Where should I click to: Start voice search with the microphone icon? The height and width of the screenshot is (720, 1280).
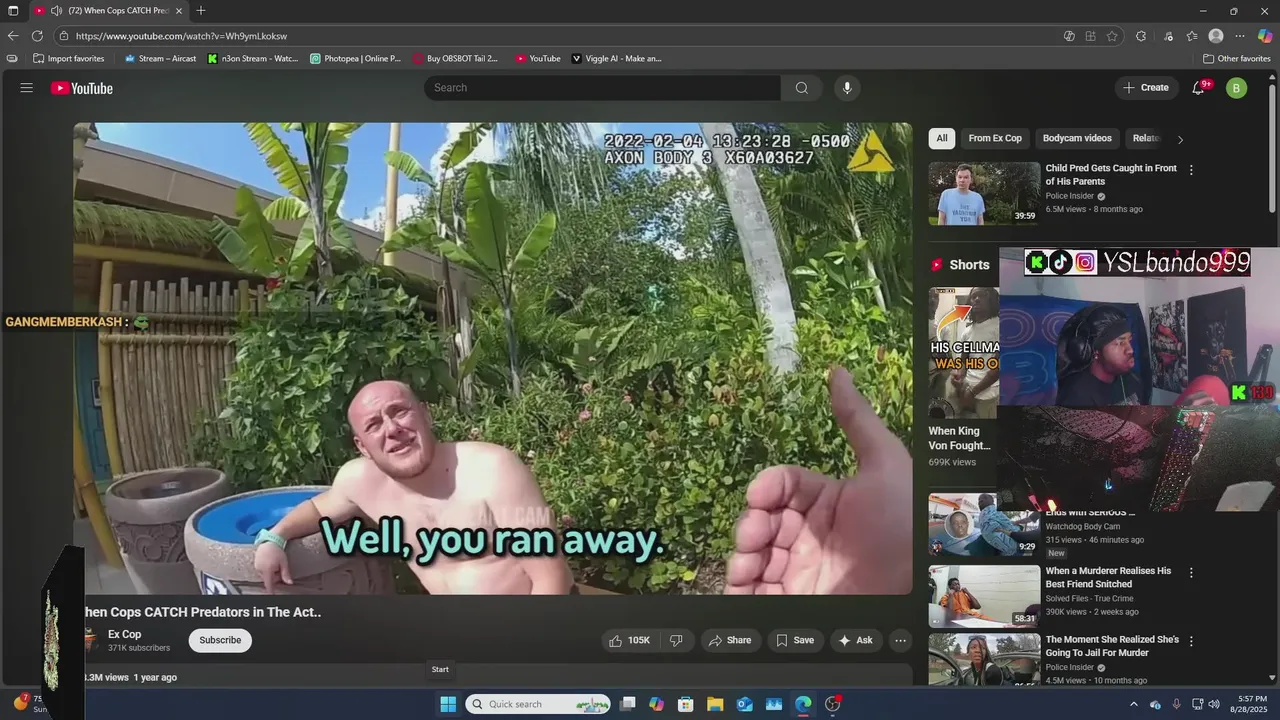pos(847,88)
